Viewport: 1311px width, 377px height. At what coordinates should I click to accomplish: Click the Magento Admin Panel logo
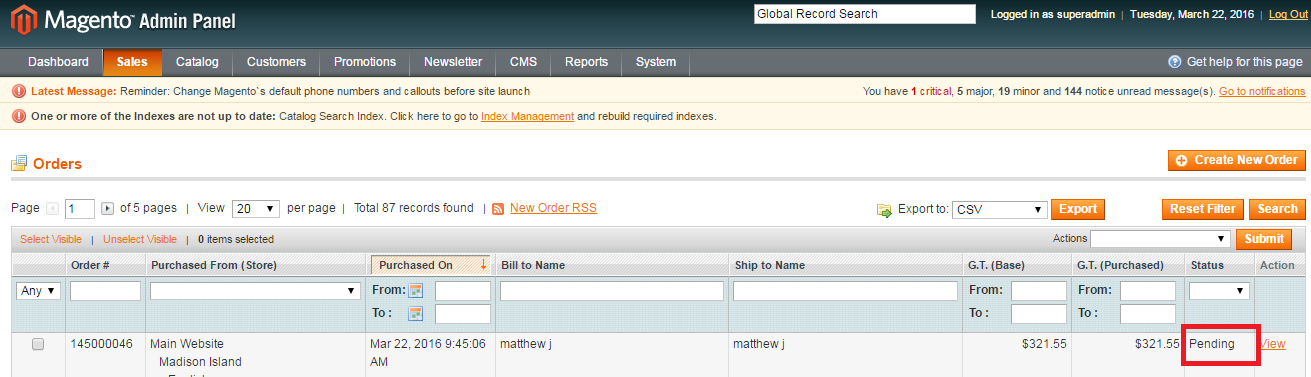pyautogui.click(x=124, y=19)
